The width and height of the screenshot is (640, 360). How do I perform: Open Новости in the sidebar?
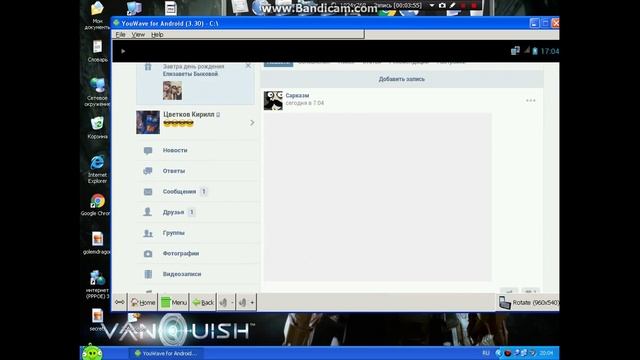point(198,150)
